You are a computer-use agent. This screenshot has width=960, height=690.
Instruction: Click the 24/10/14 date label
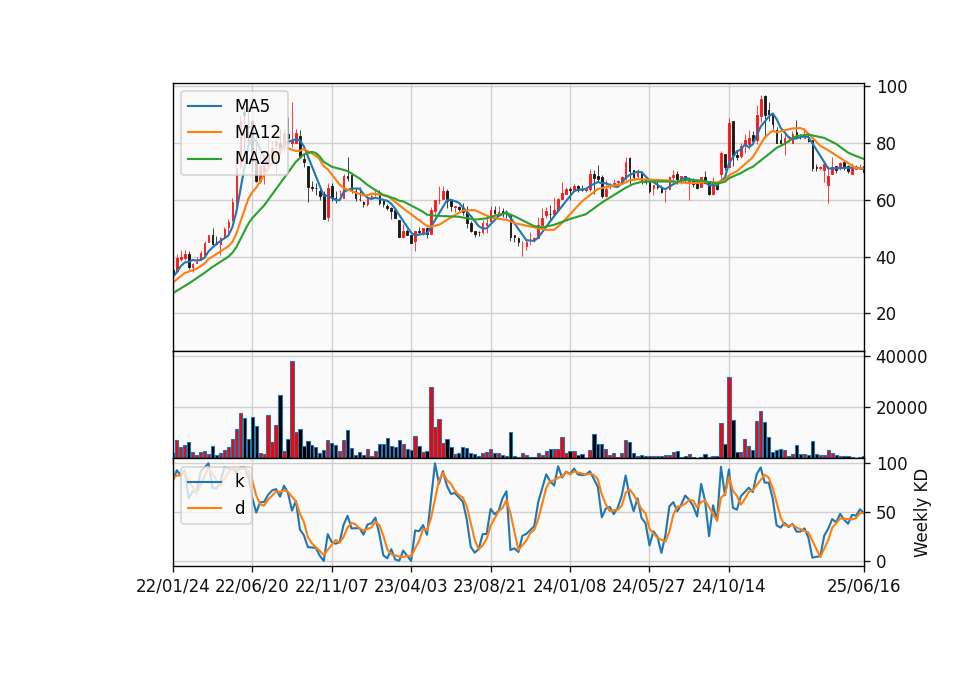[x=729, y=587]
